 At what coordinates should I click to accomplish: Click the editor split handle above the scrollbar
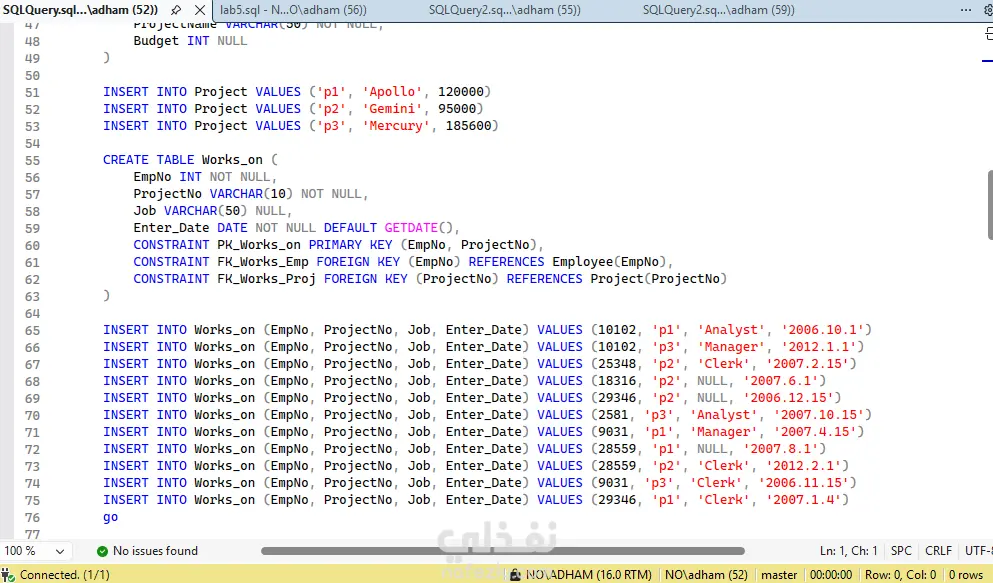(x=988, y=34)
